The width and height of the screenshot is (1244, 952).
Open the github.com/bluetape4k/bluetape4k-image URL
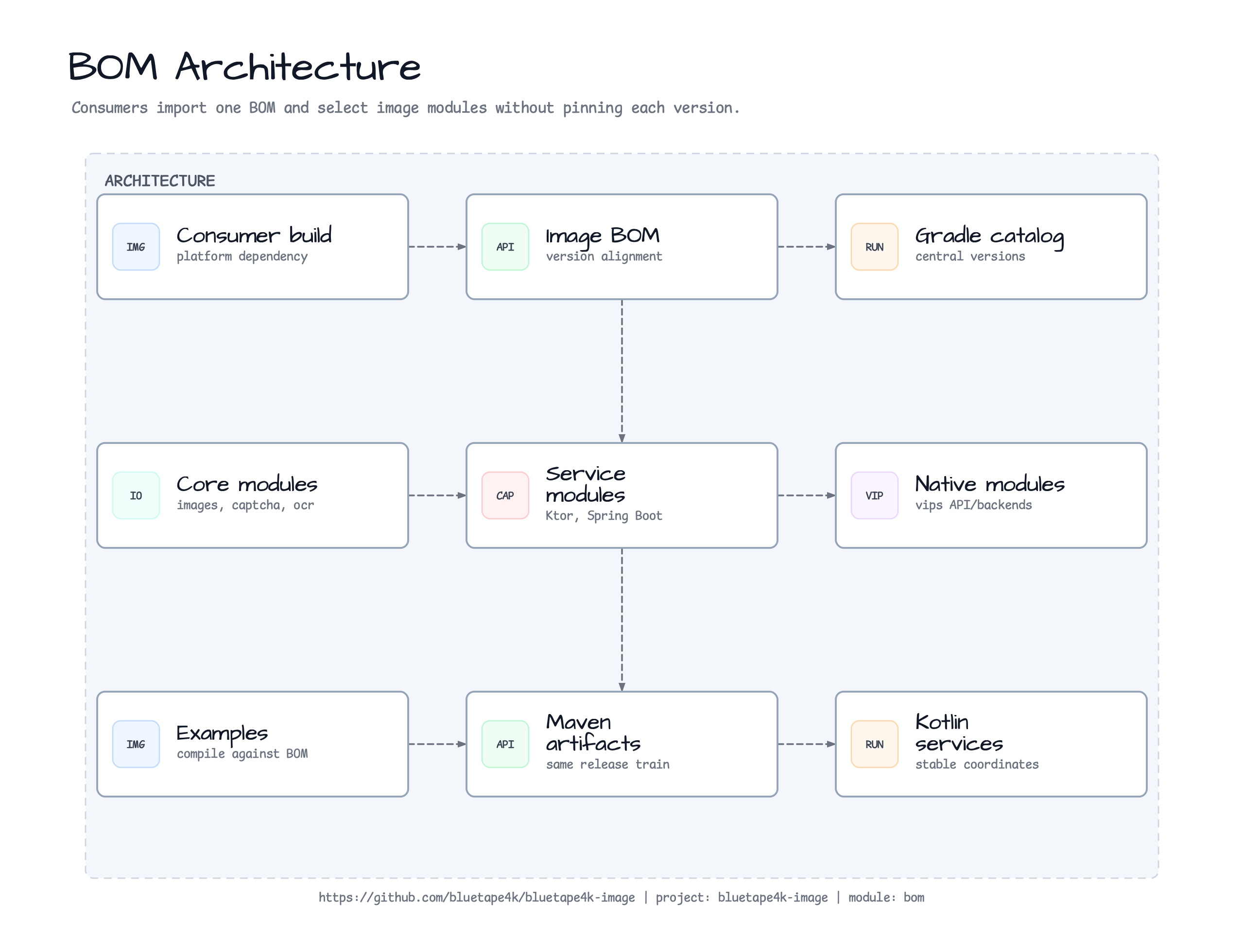pos(477,898)
